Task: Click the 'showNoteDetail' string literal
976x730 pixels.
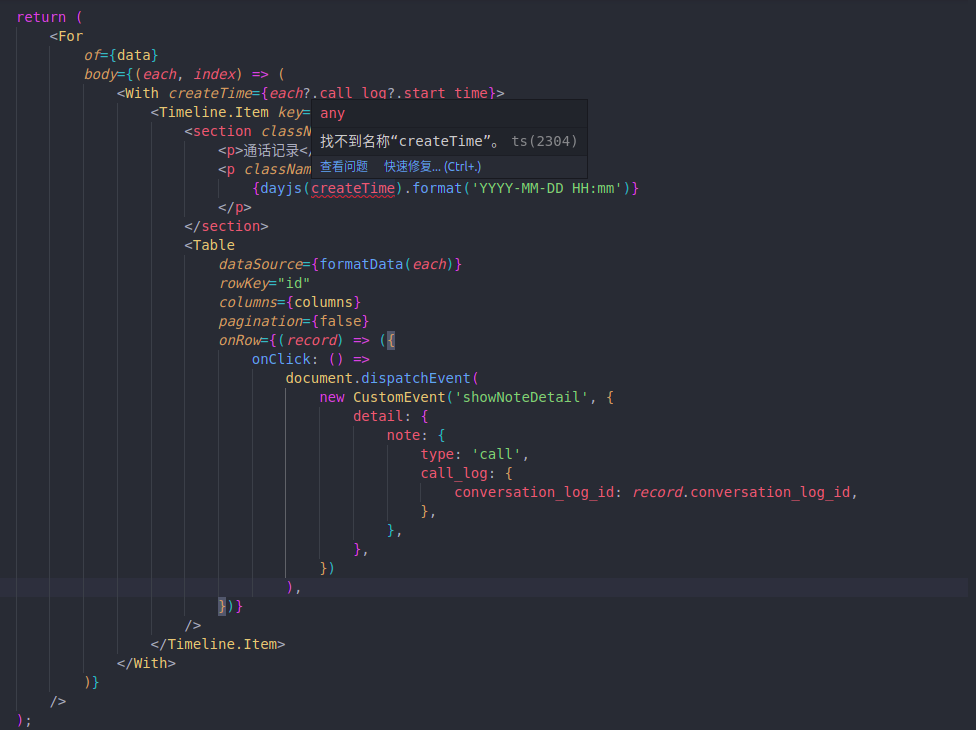Action: [x=521, y=397]
